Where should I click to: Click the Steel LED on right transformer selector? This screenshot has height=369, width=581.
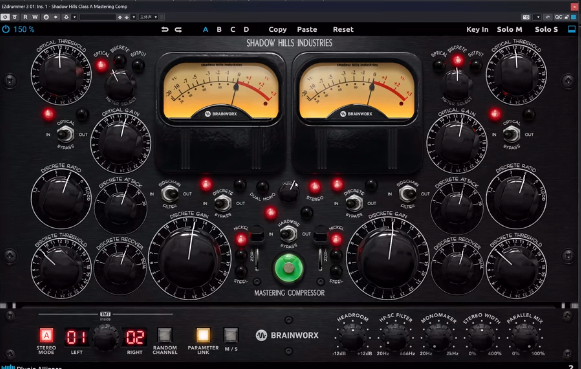click(x=336, y=271)
